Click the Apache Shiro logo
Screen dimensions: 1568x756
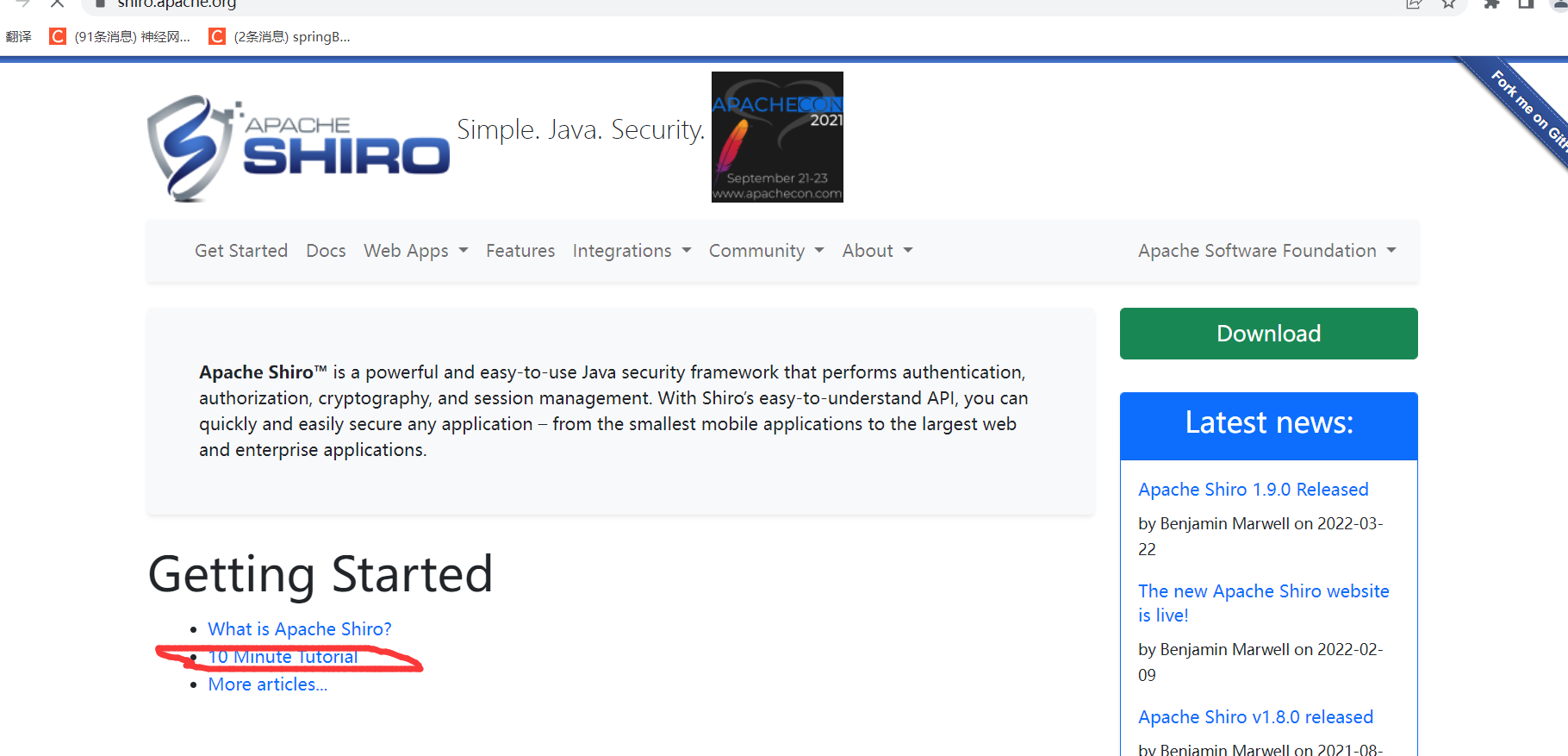point(298,148)
